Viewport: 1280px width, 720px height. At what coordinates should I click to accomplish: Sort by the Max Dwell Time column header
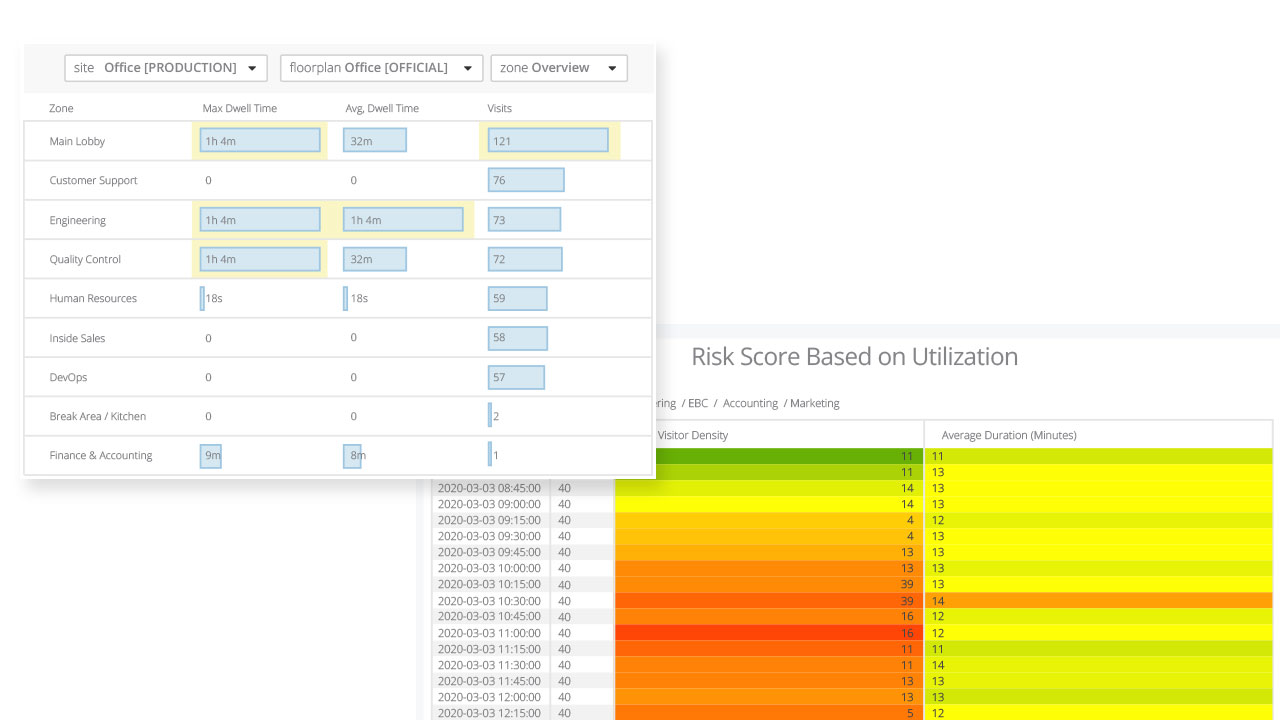[x=239, y=108]
